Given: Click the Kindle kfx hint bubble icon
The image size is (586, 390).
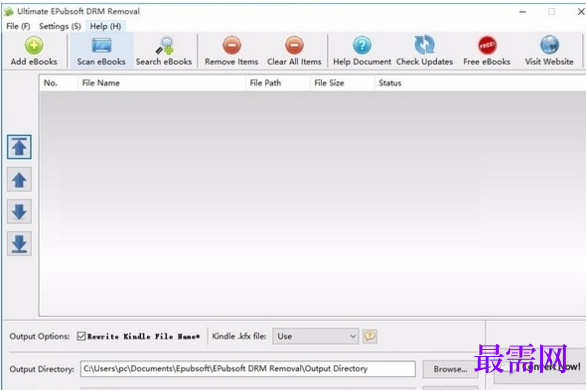Looking at the screenshot, I should (370, 336).
